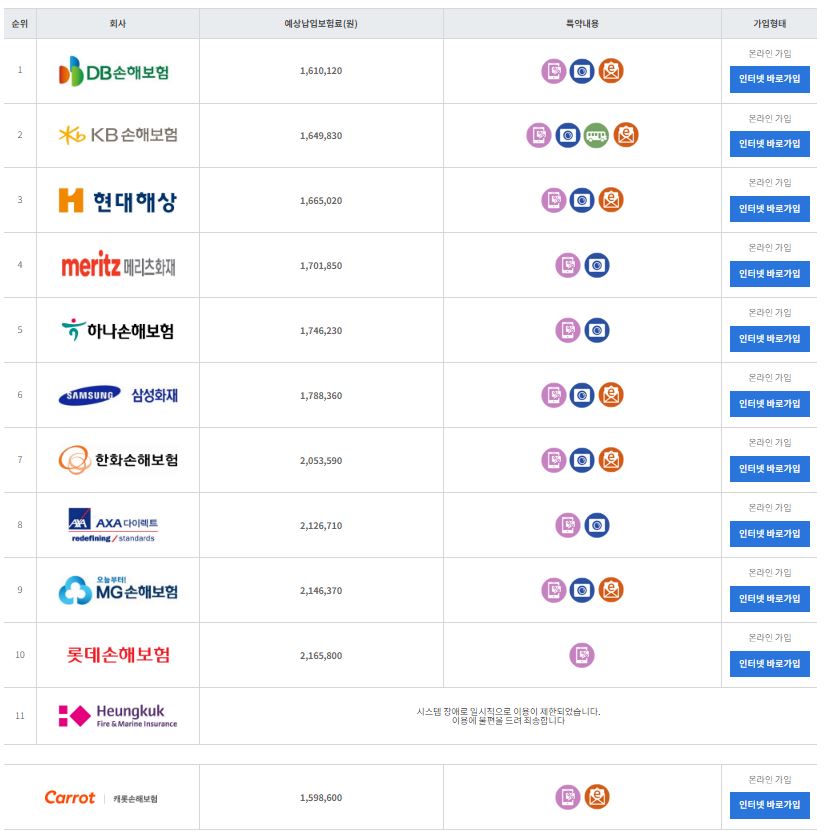Click the orange e-mail icon in KB손해보험 row
Viewport: 826px width, 839px height.
tap(625, 135)
